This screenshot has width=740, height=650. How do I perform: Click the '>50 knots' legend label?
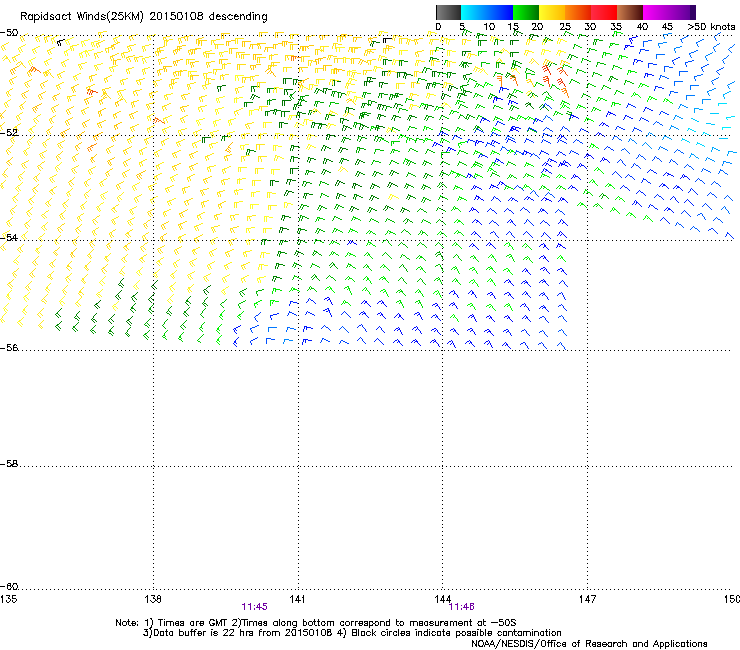pos(711,27)
